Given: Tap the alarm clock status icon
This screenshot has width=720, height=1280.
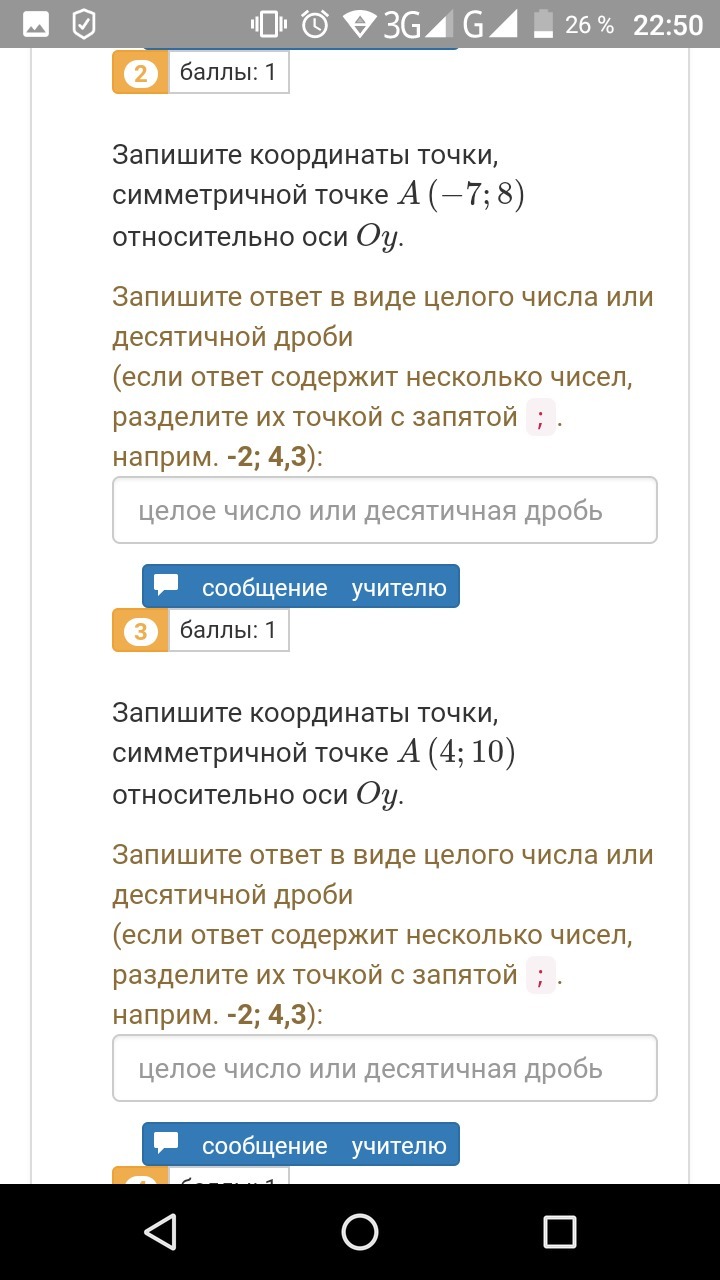Looking at the screenshot, I should click(x=315, y=24).
